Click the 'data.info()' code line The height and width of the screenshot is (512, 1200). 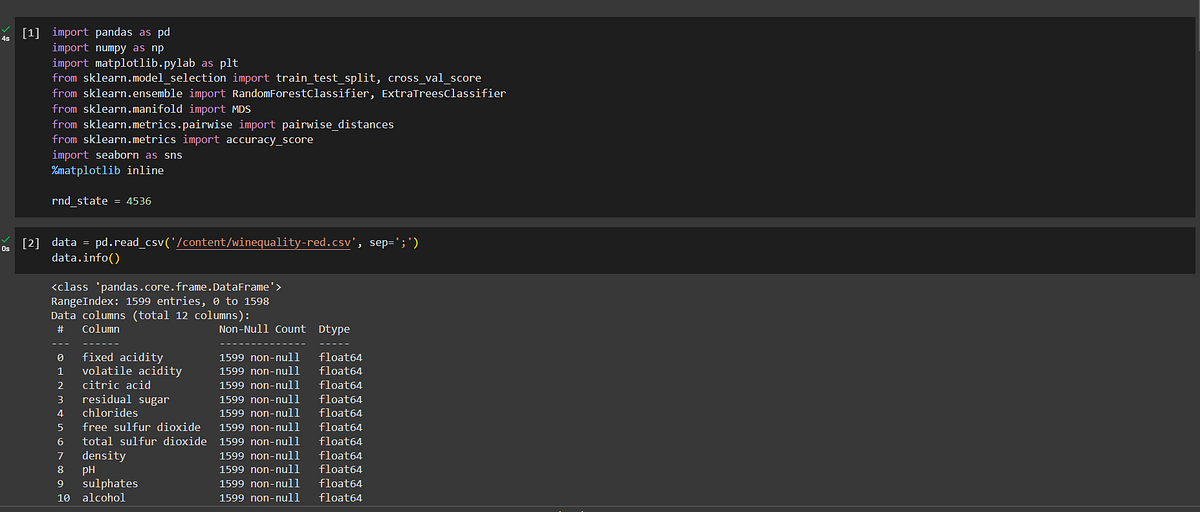86,258
